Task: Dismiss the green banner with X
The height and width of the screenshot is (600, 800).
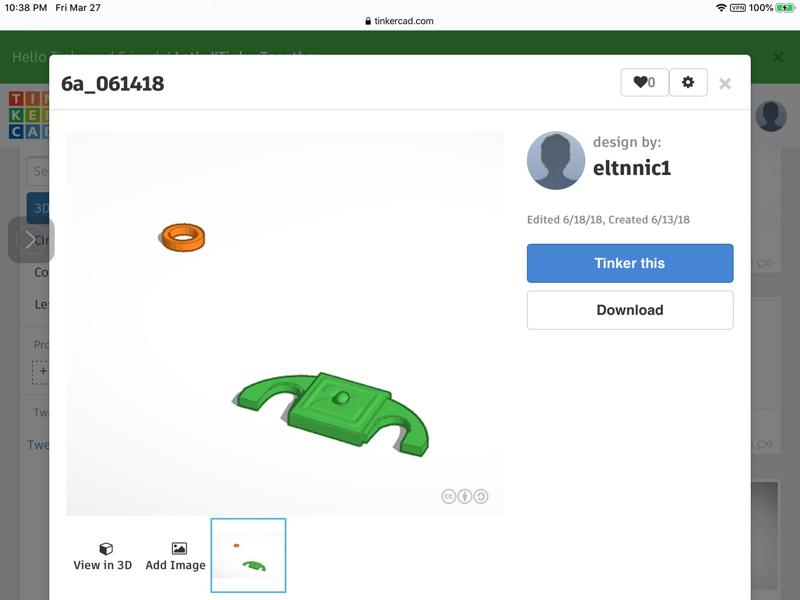Action: tap(778, 57)
